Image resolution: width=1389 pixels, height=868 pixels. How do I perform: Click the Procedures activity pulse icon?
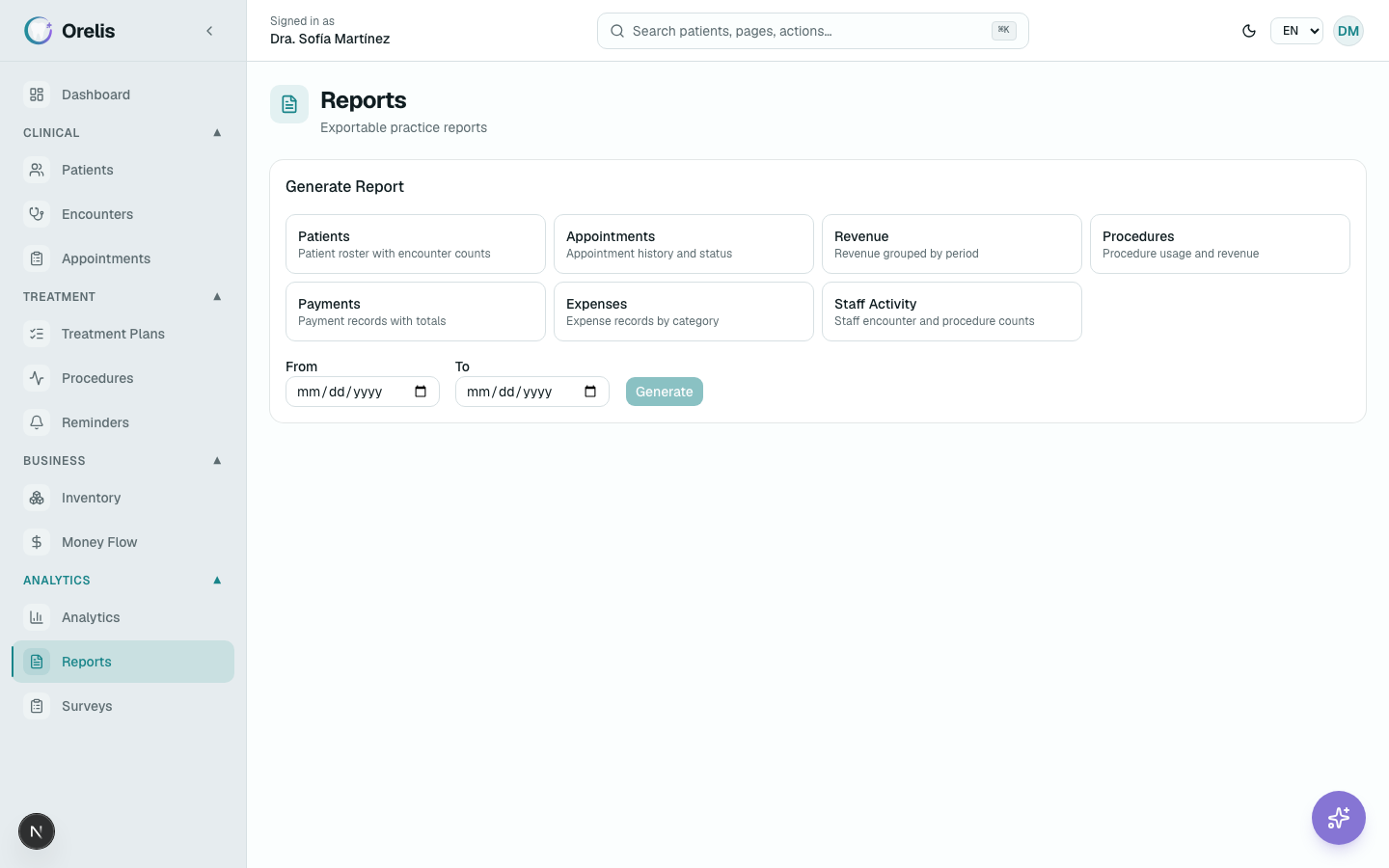point(37,378)
